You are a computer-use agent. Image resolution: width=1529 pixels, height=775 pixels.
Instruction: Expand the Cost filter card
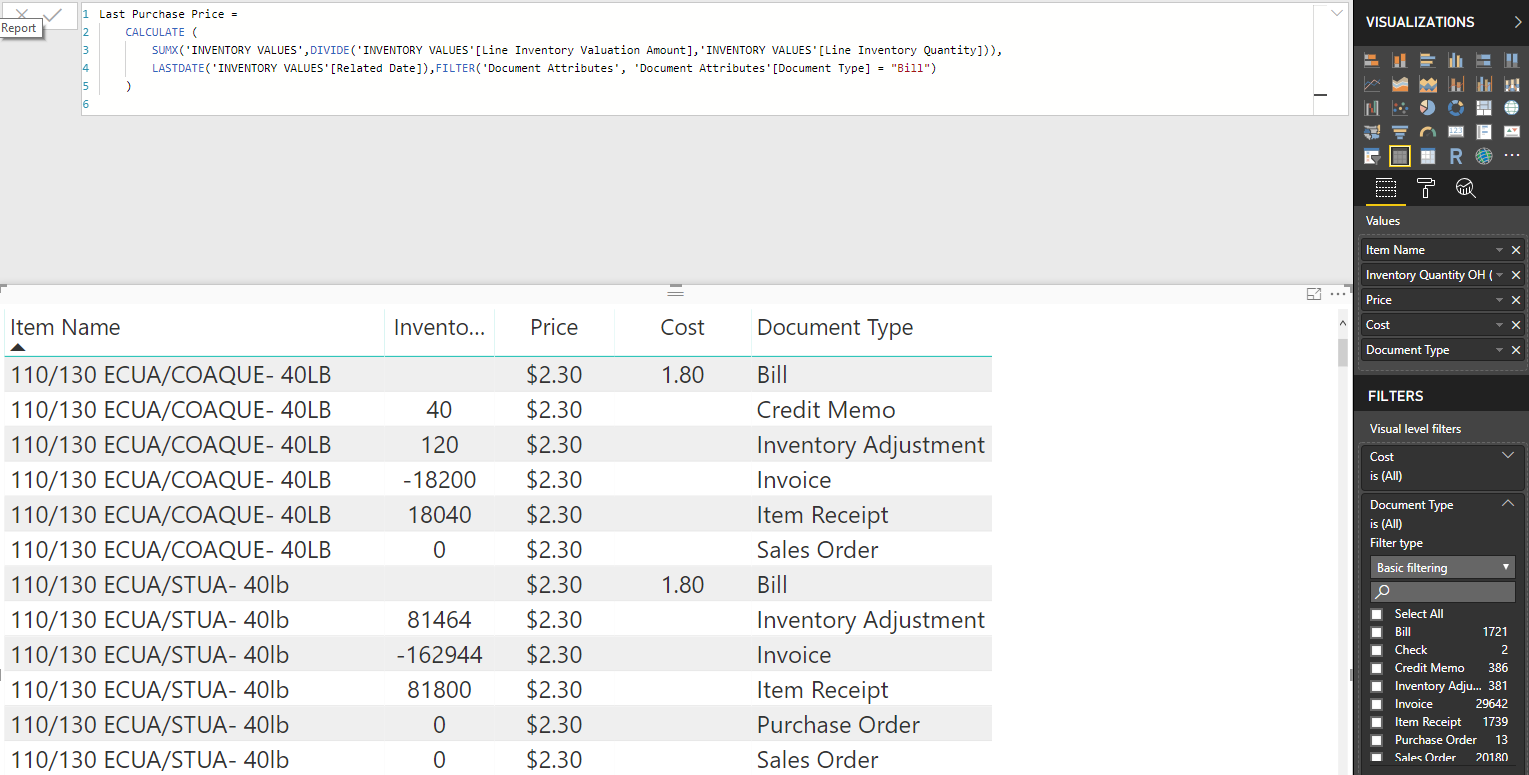tap(1508, 456)
